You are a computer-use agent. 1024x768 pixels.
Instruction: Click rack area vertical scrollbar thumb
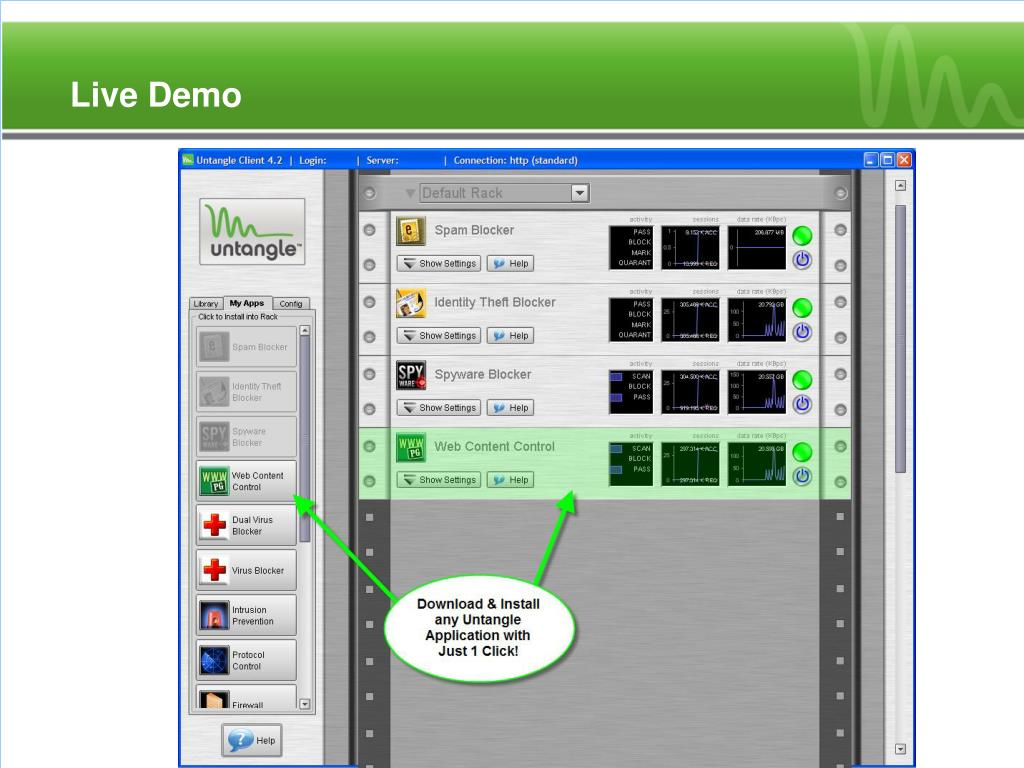[901, 338]
